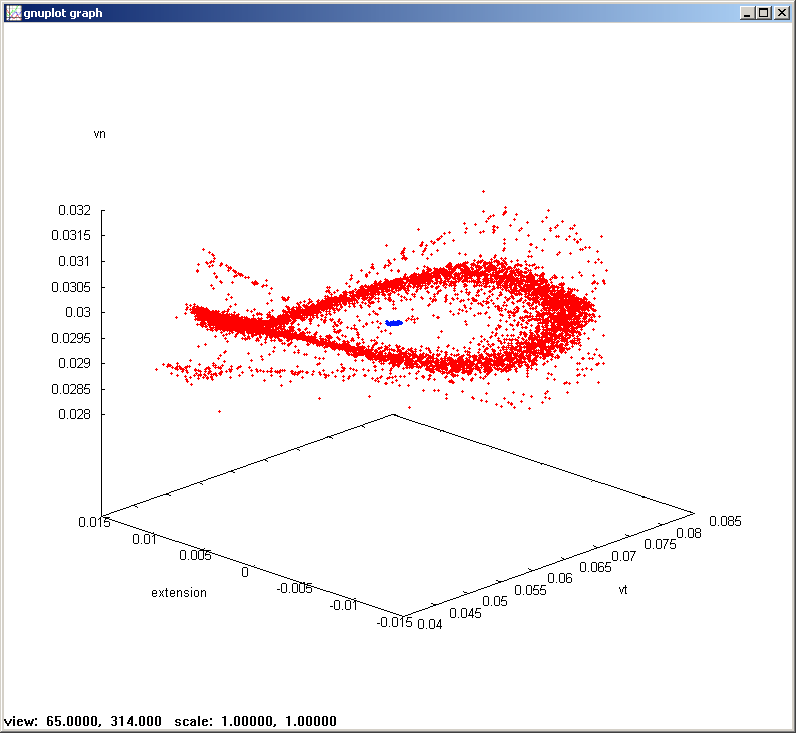Click the blue data point cluster
The image size is (796, 733).
[x=394, y=323]
